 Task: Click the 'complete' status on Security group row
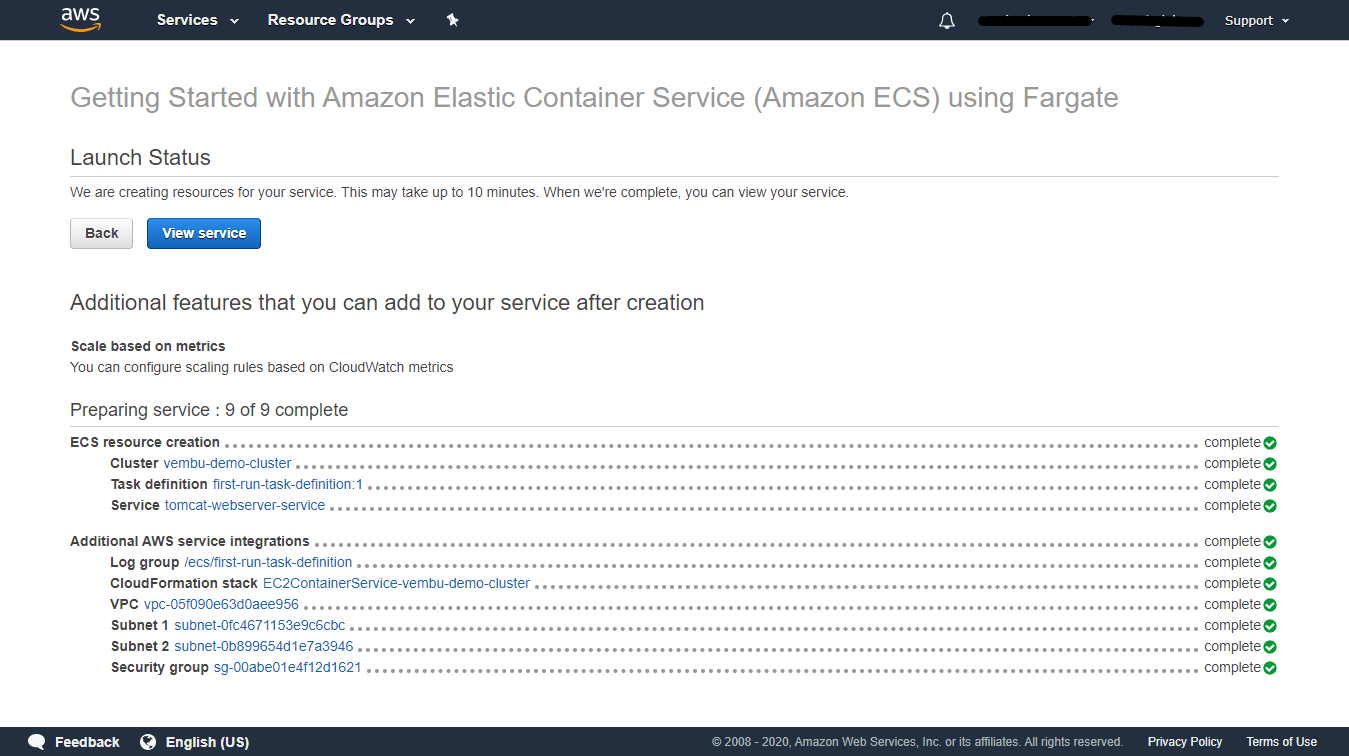1232,667
